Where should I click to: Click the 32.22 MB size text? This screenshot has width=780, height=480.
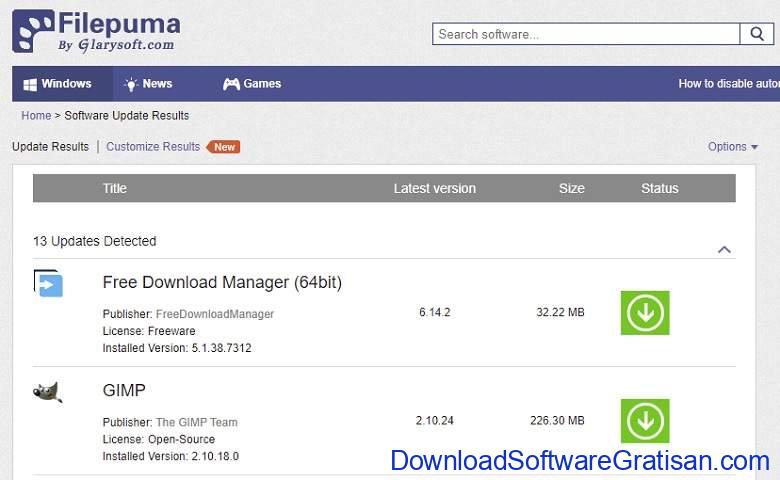[560, 312]
